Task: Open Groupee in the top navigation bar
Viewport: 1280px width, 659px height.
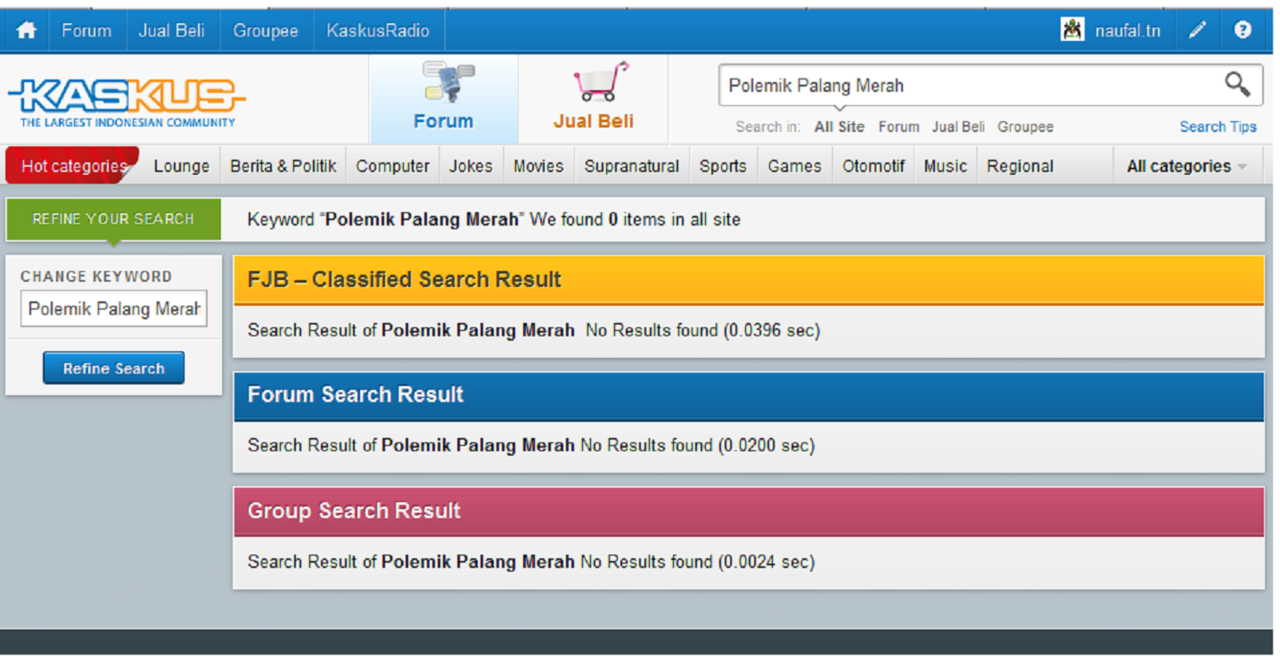Action: (266, 30)
